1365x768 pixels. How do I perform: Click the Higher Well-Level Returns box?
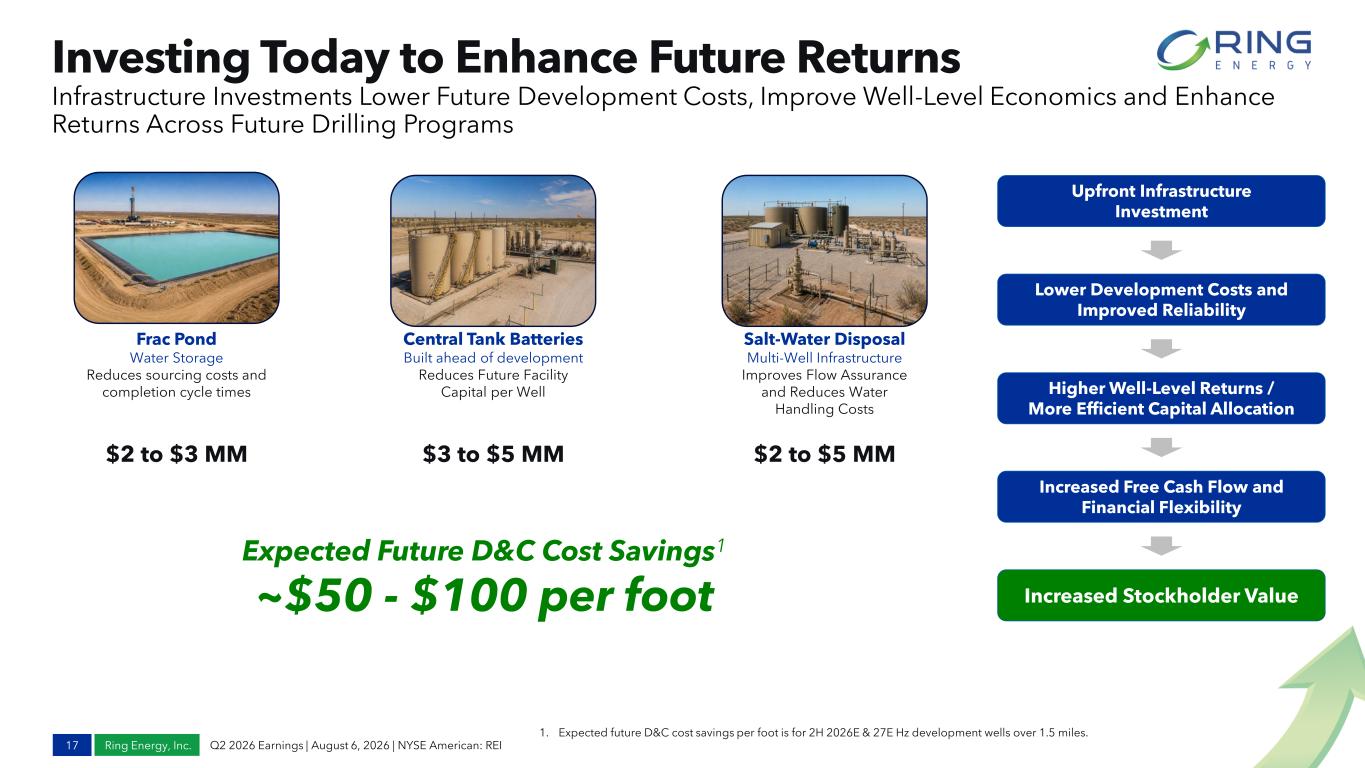point(1161,398)
